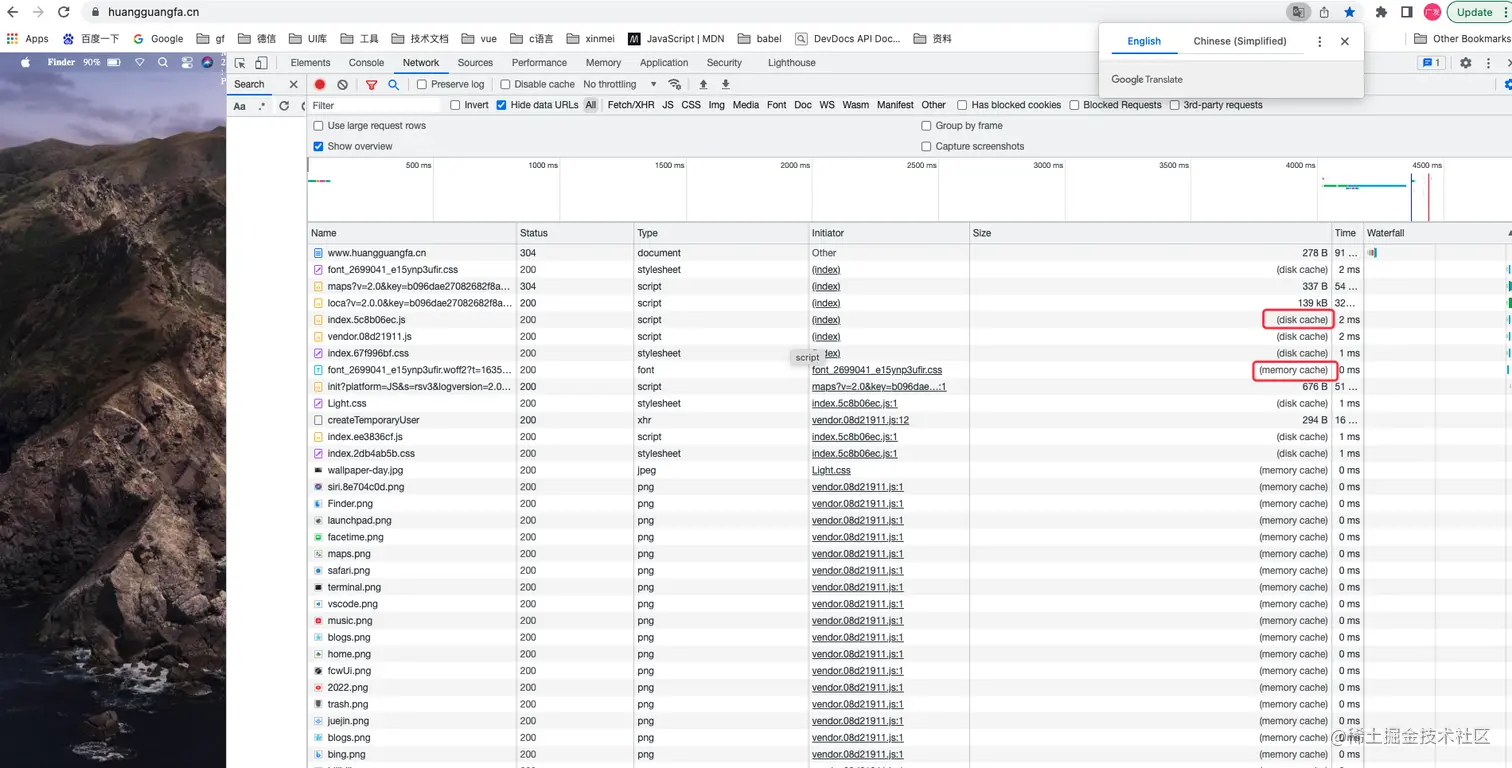Image resolution: width=1512 pixels, height=768 pixels.
Task: Open translate popup options menu
Action: coord(1320,41)
